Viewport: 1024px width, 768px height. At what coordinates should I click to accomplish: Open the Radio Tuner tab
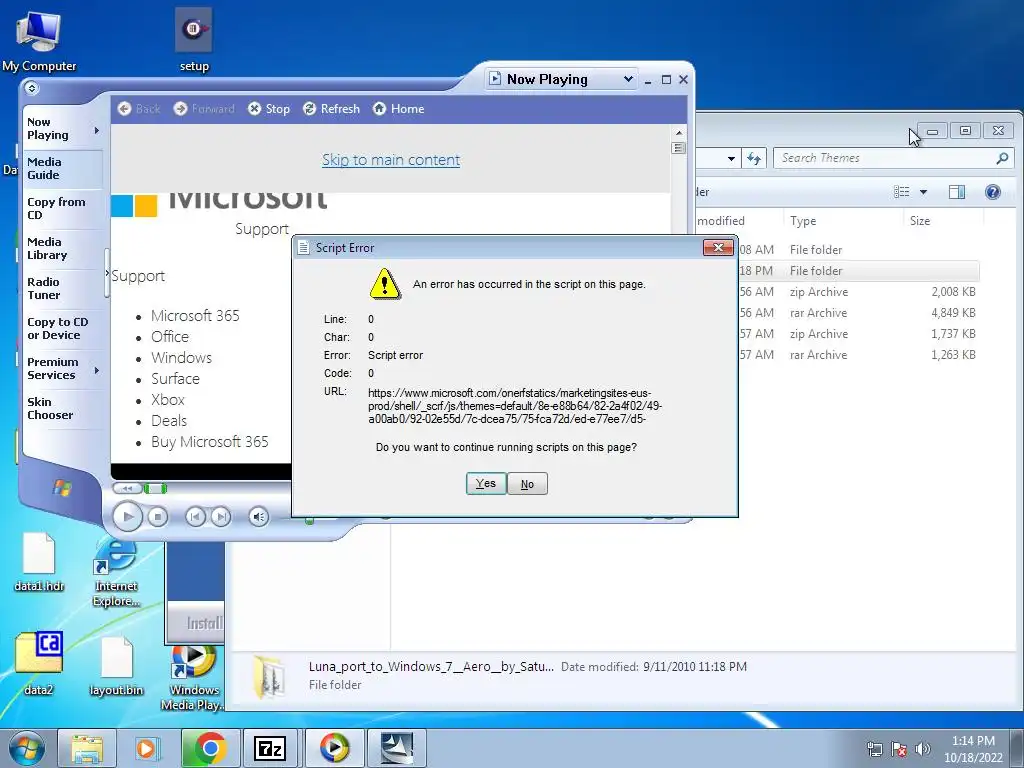point(63,288)
